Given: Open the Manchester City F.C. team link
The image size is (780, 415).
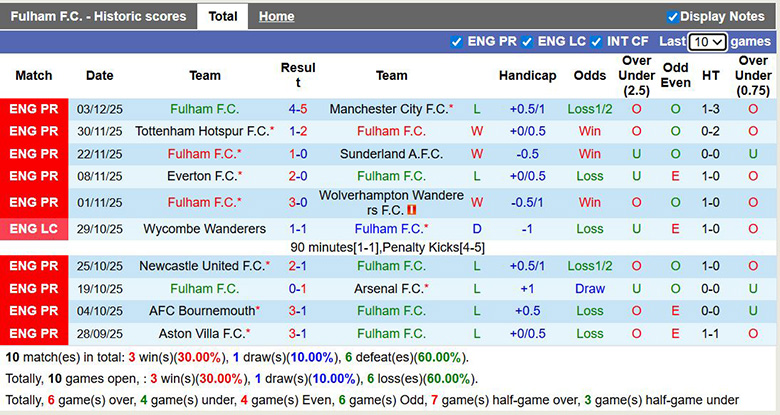Looking at the screenshot, I should coord(388,109).
